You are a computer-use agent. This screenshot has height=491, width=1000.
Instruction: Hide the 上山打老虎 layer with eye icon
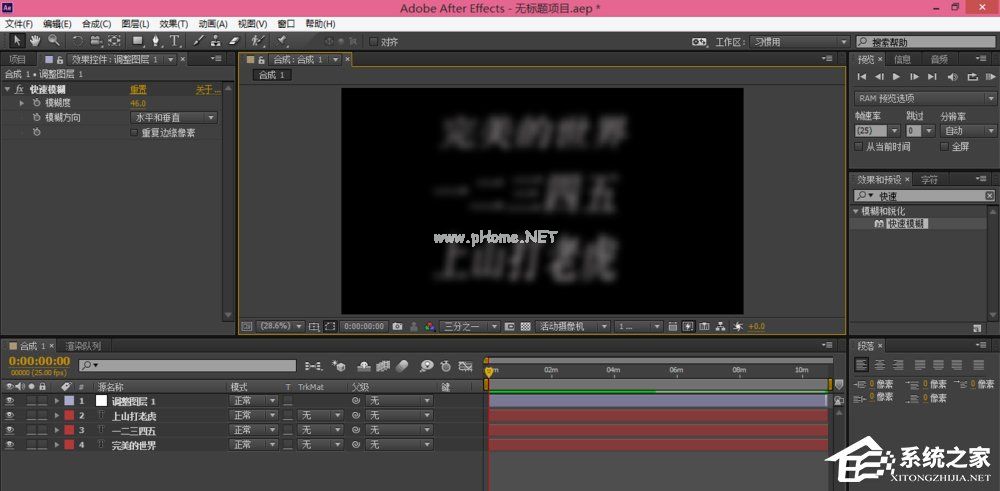tap(10, 415)
